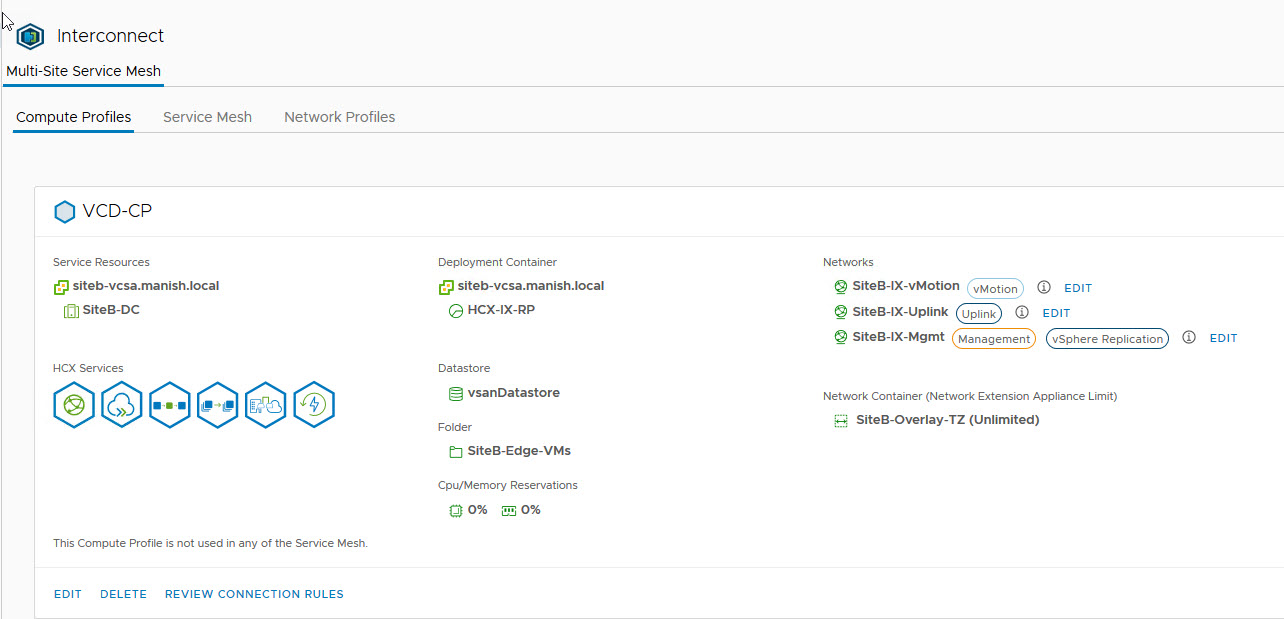Edit the SiteB-IX-Mgmt network
The width and height of the screenshot is (1284, 619).
pos(1223,338)
